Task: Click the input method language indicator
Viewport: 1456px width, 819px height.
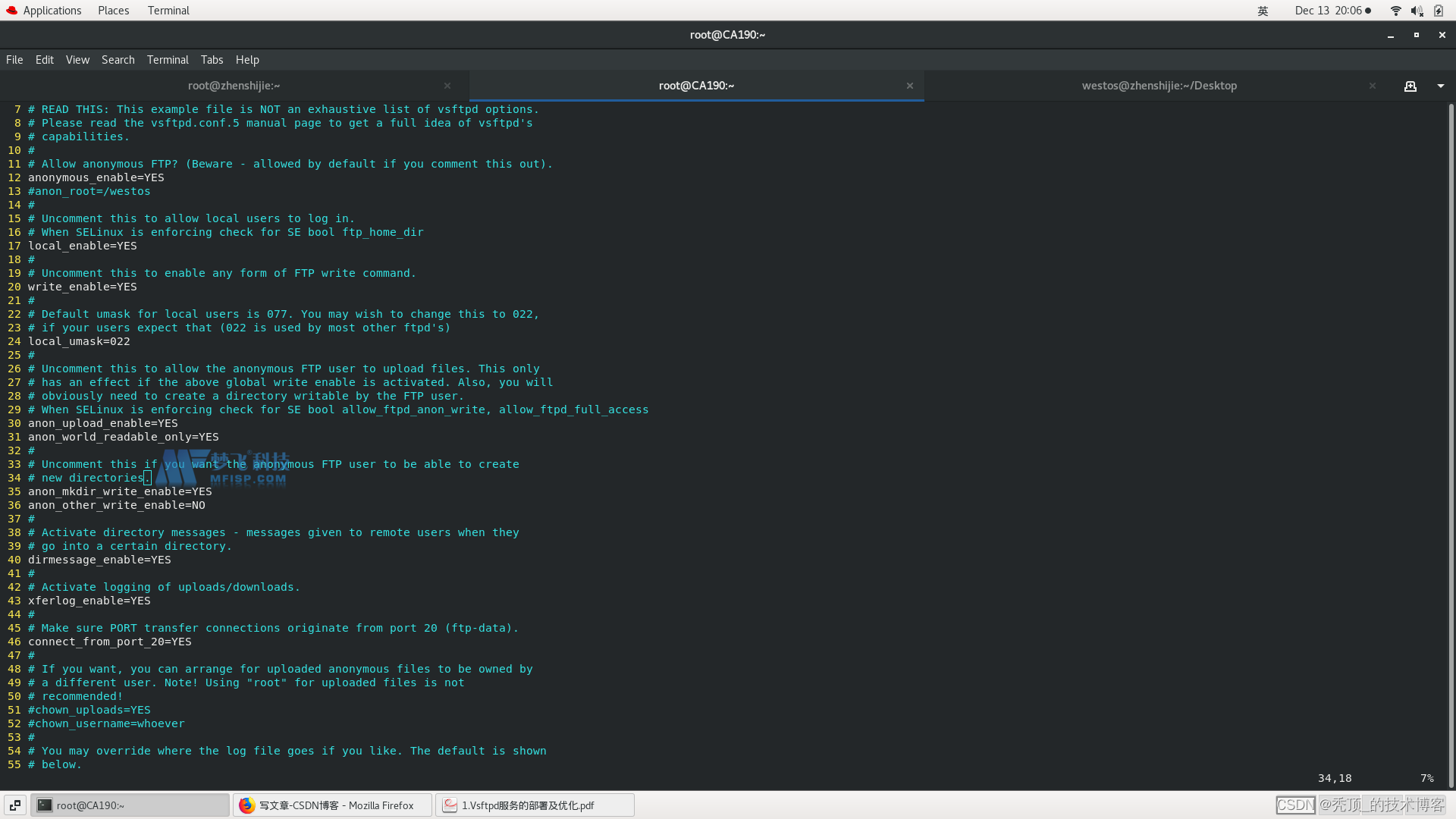Action: click(1263, 11)
